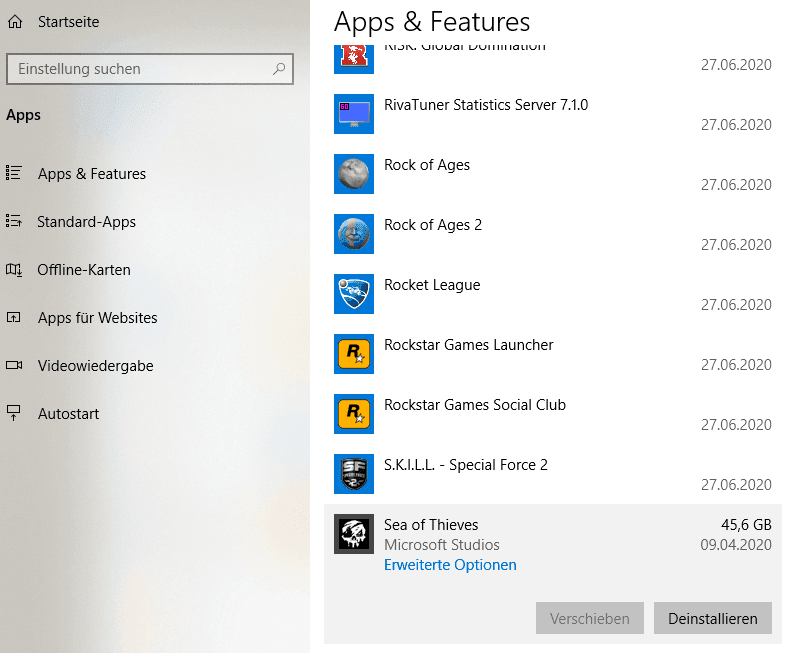The height and width of the screenshot is (653, 786).
Task: Click the Rockstar Games Social Club icon
Action: coord(354,414)
